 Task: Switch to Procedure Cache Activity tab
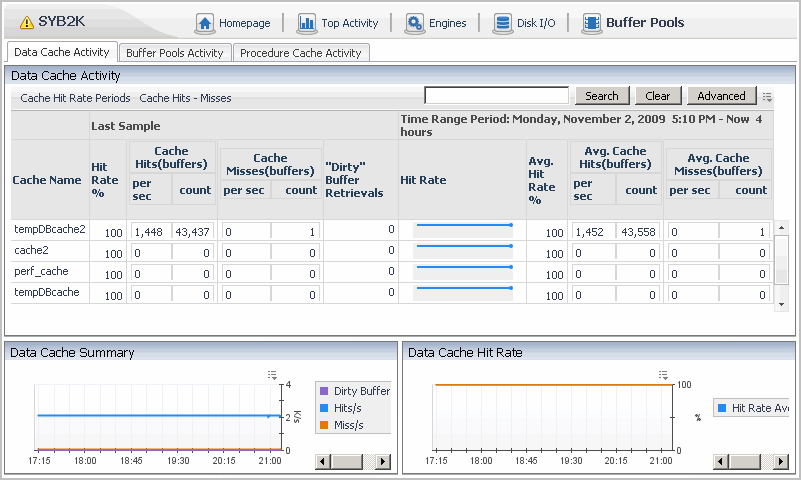[301, 53]
